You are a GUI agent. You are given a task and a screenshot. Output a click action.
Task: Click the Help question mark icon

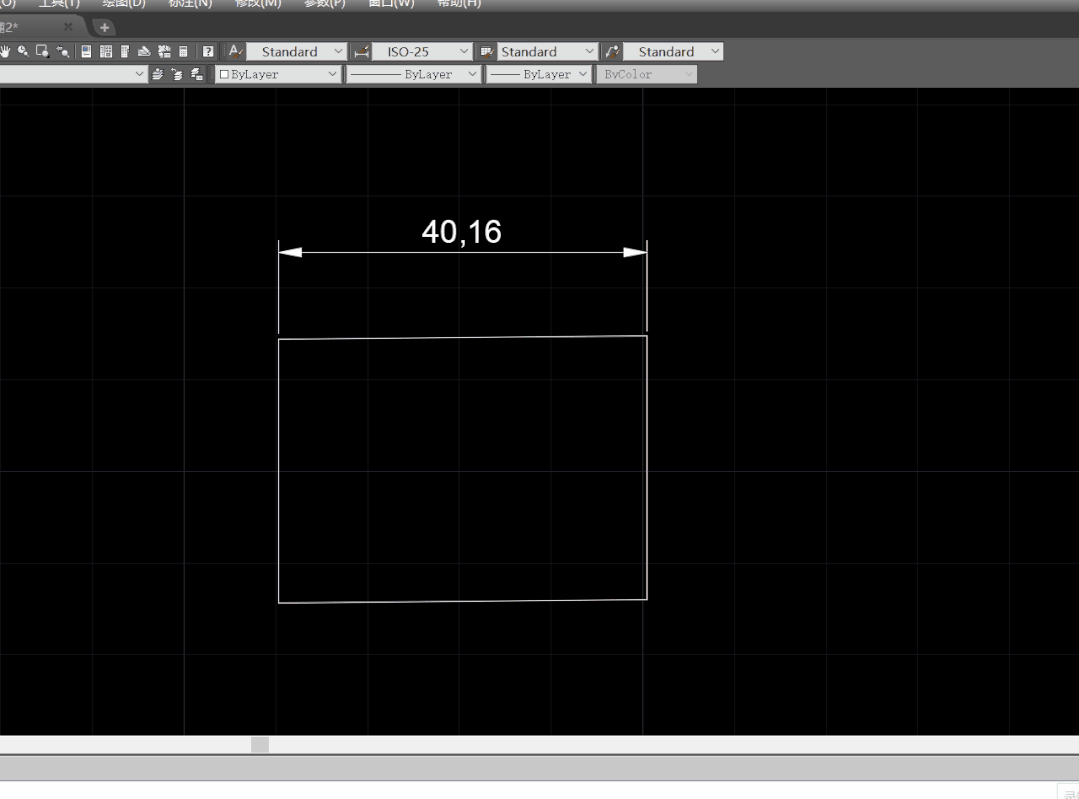point(208,52)
